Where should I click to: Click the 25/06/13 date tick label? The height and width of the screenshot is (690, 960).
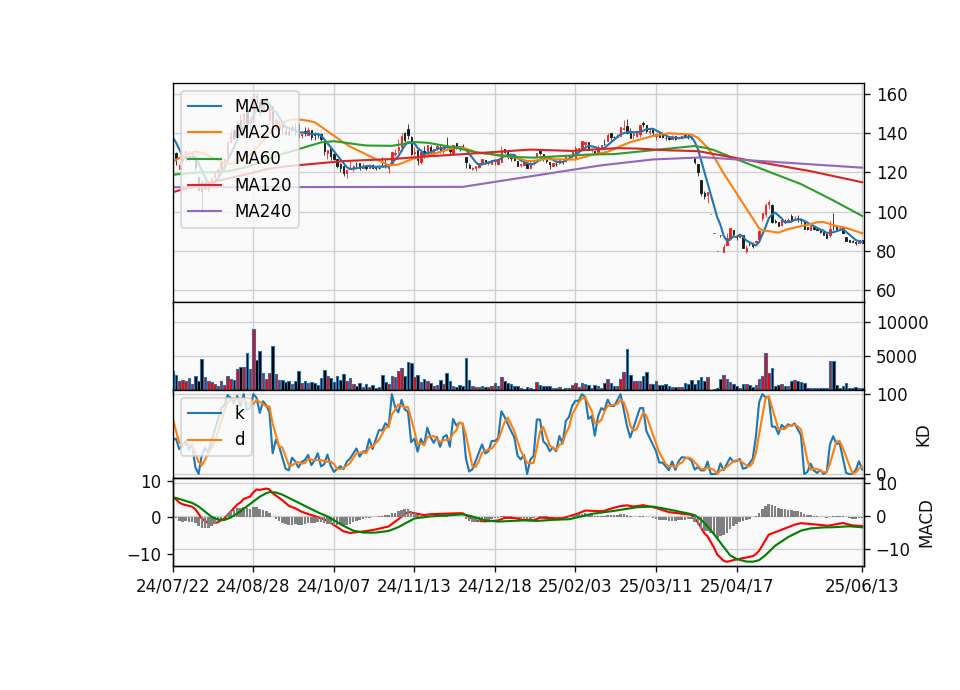[x=862, y=586]
